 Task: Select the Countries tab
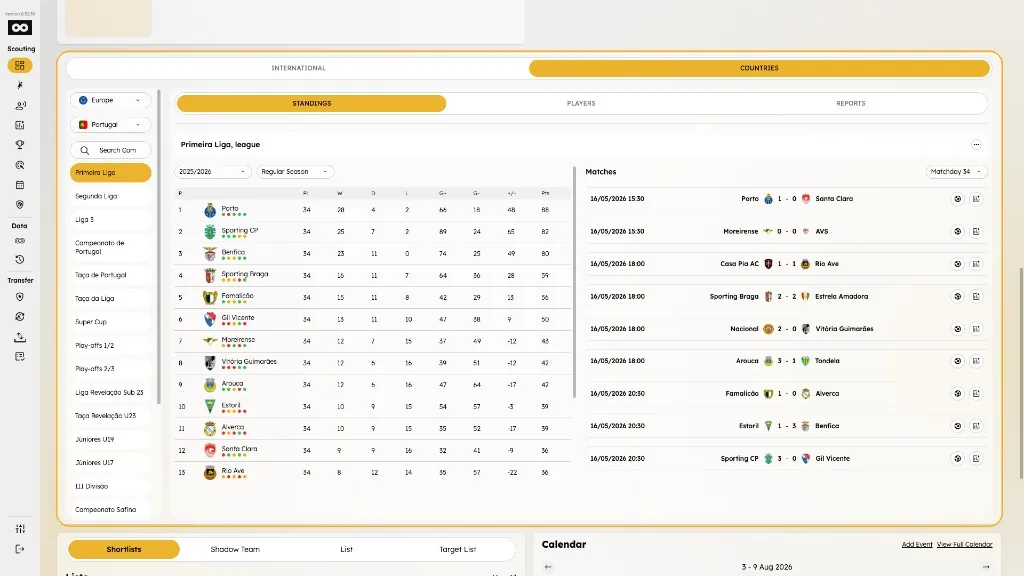click(x=759, y=68)
